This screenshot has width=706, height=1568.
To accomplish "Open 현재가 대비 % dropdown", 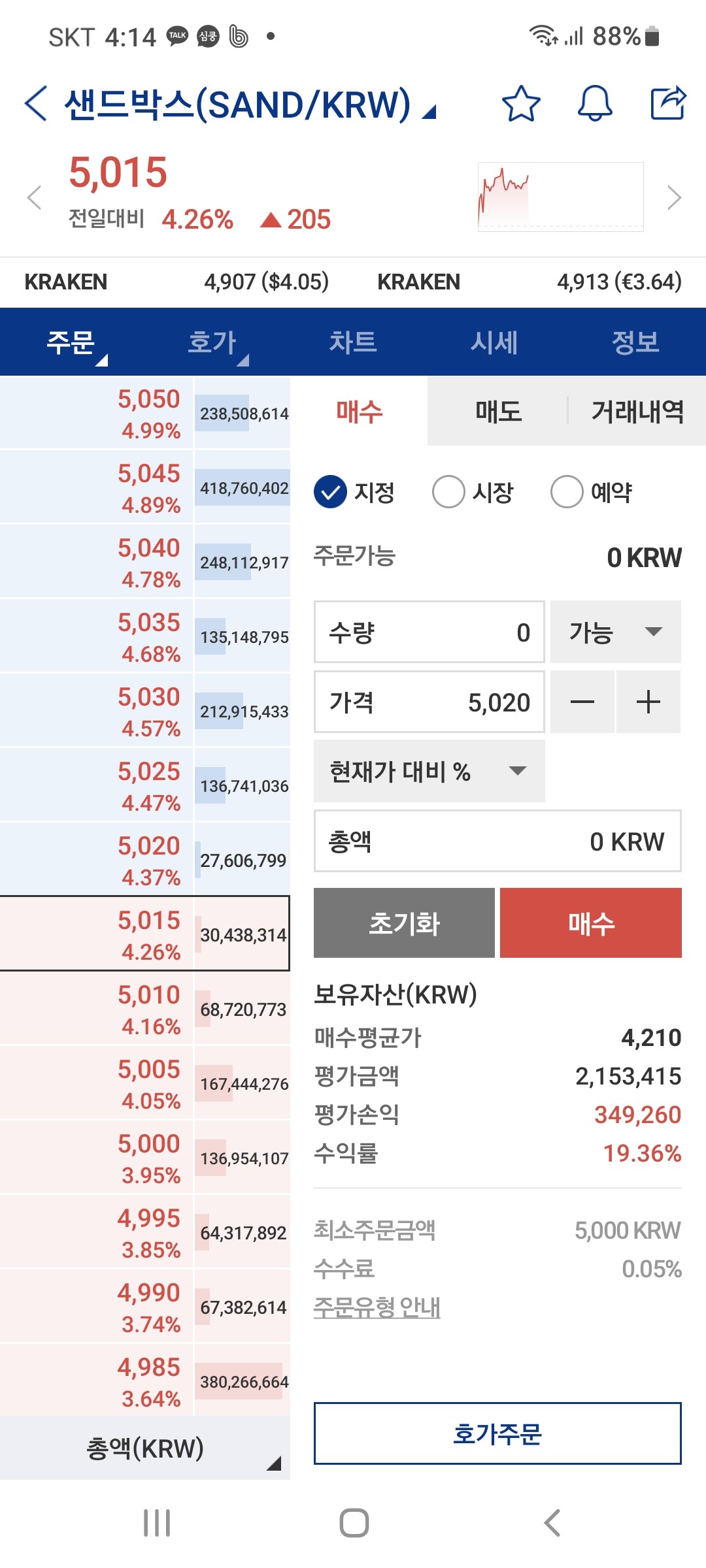I will click(429, 772).
